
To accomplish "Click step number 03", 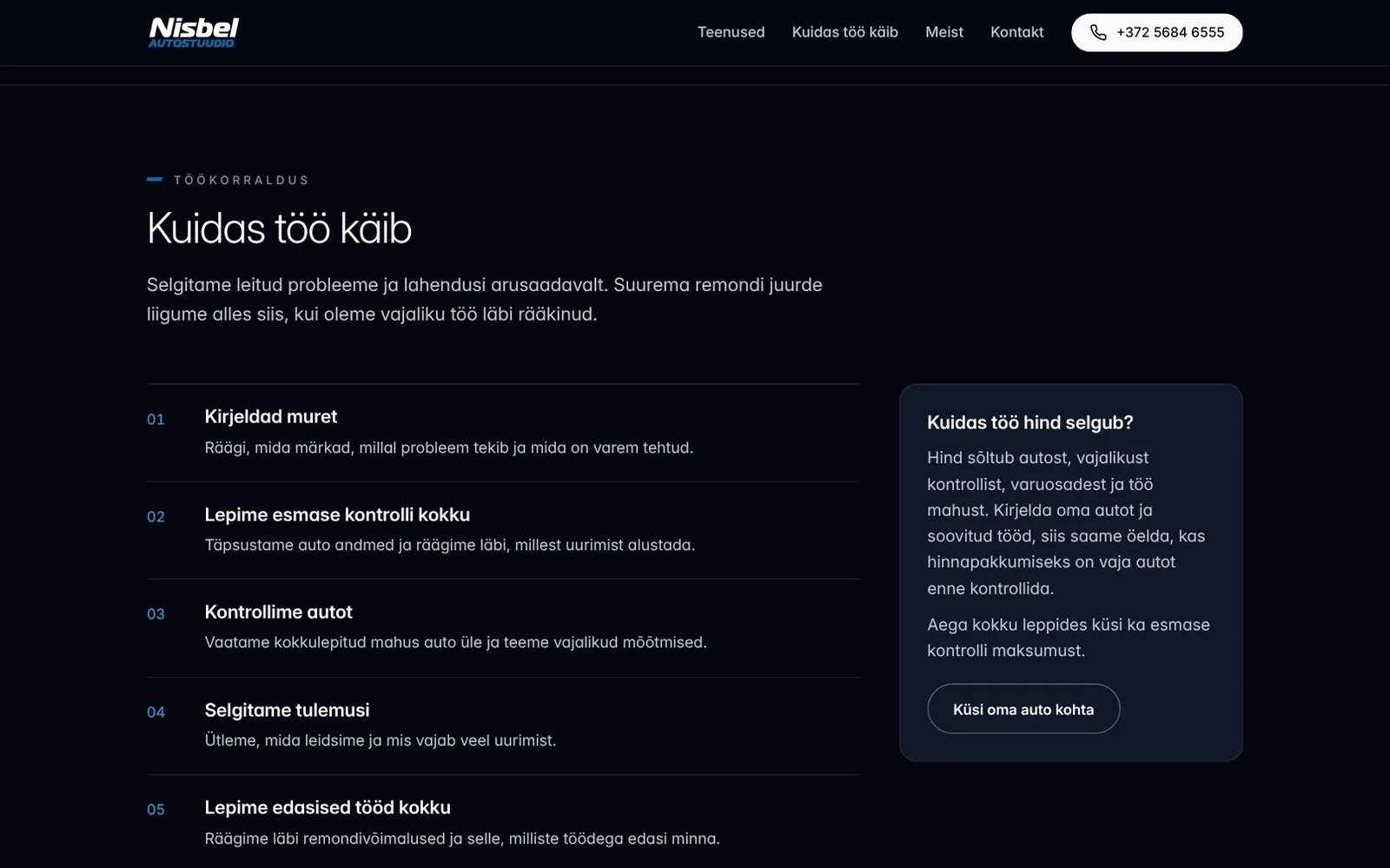I will coord(156,614).
